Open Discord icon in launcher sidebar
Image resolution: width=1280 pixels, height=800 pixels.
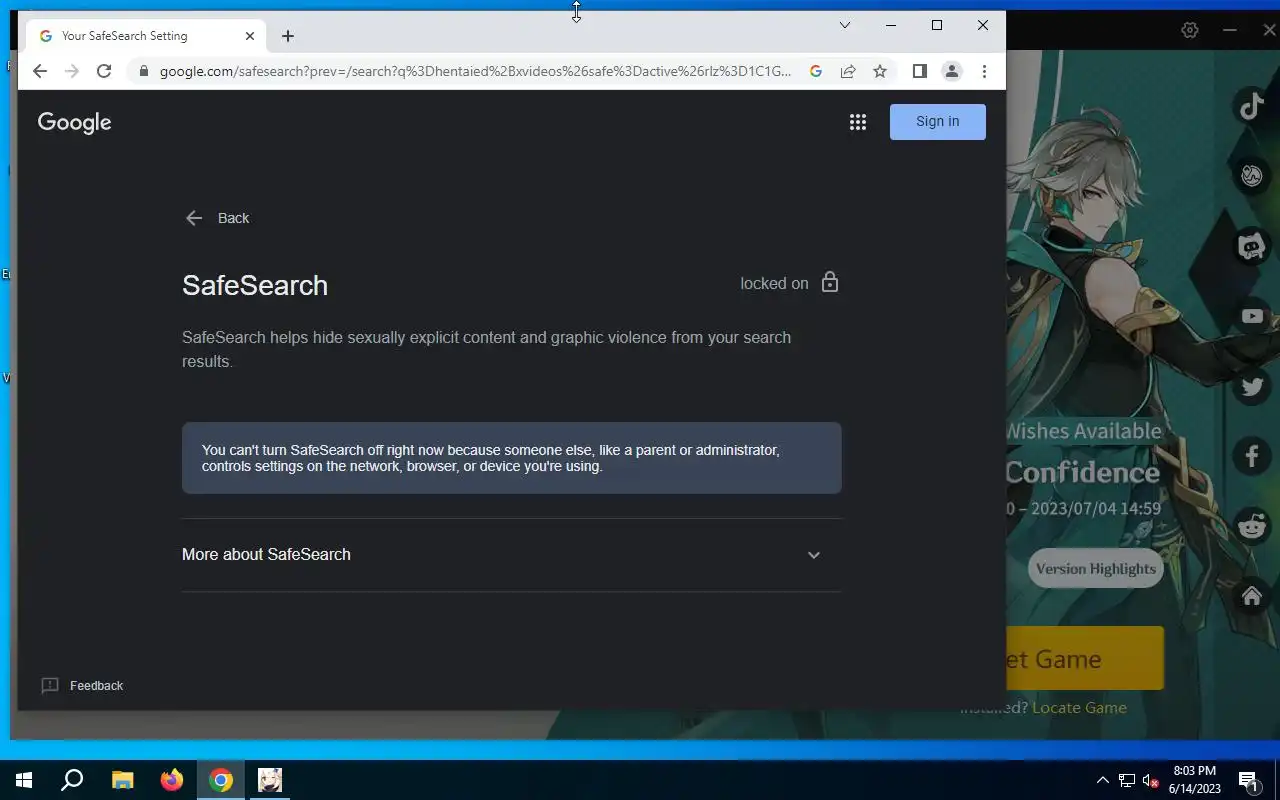coord(1252,246)
